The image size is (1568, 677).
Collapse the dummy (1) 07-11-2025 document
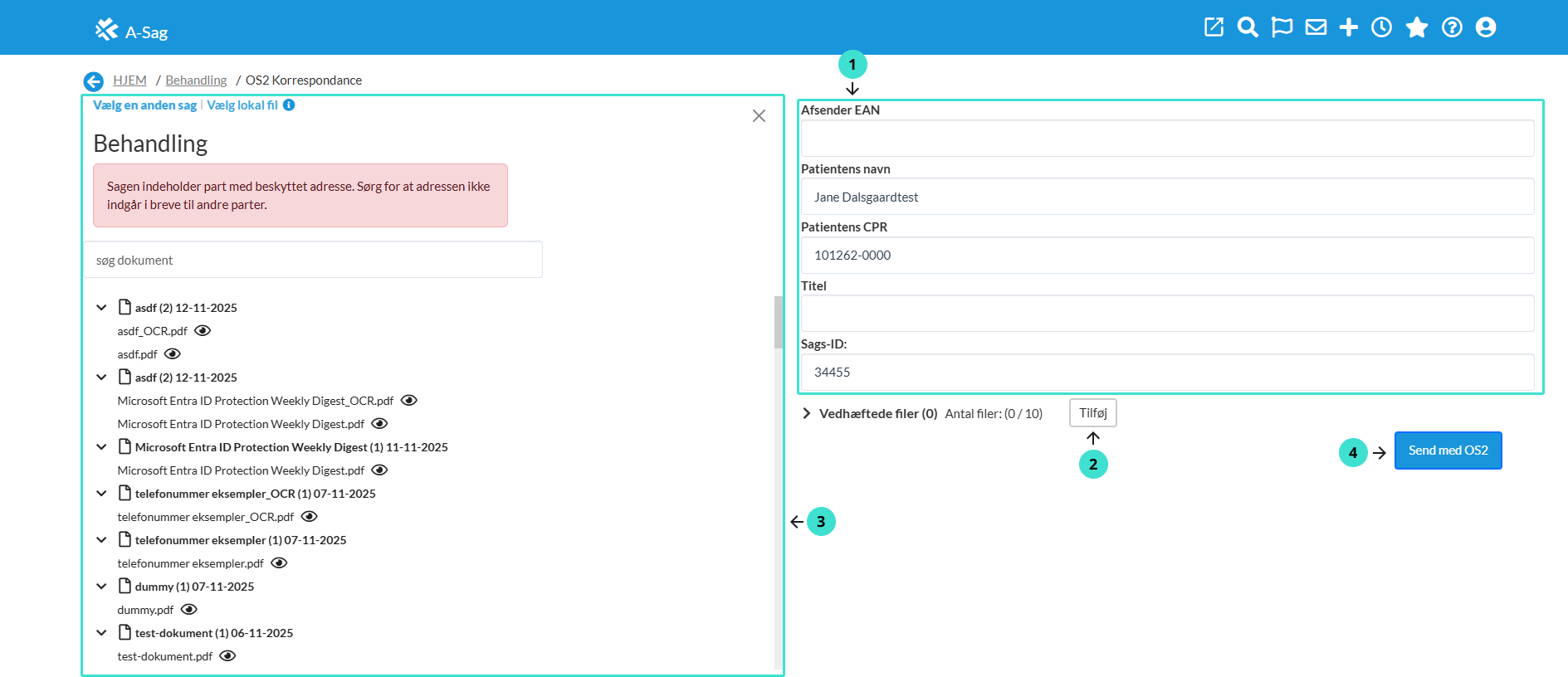pyautogui.click(x=101, y=587)
